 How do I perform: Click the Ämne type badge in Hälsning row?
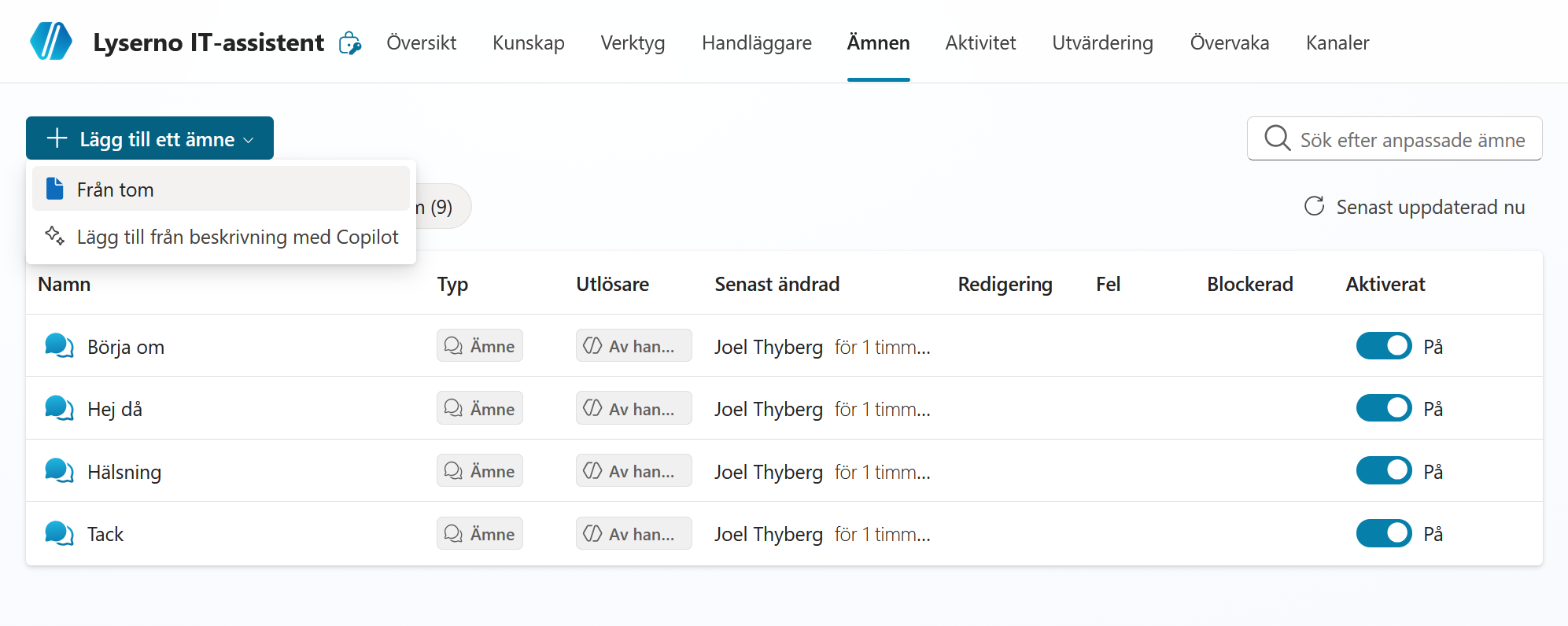(480, 470)
